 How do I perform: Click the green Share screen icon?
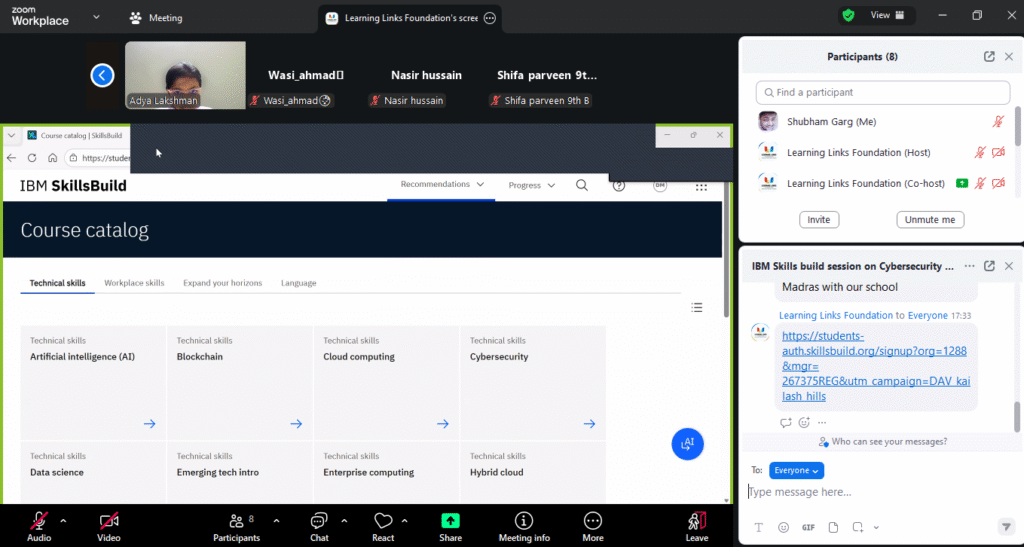pos(450,521)
